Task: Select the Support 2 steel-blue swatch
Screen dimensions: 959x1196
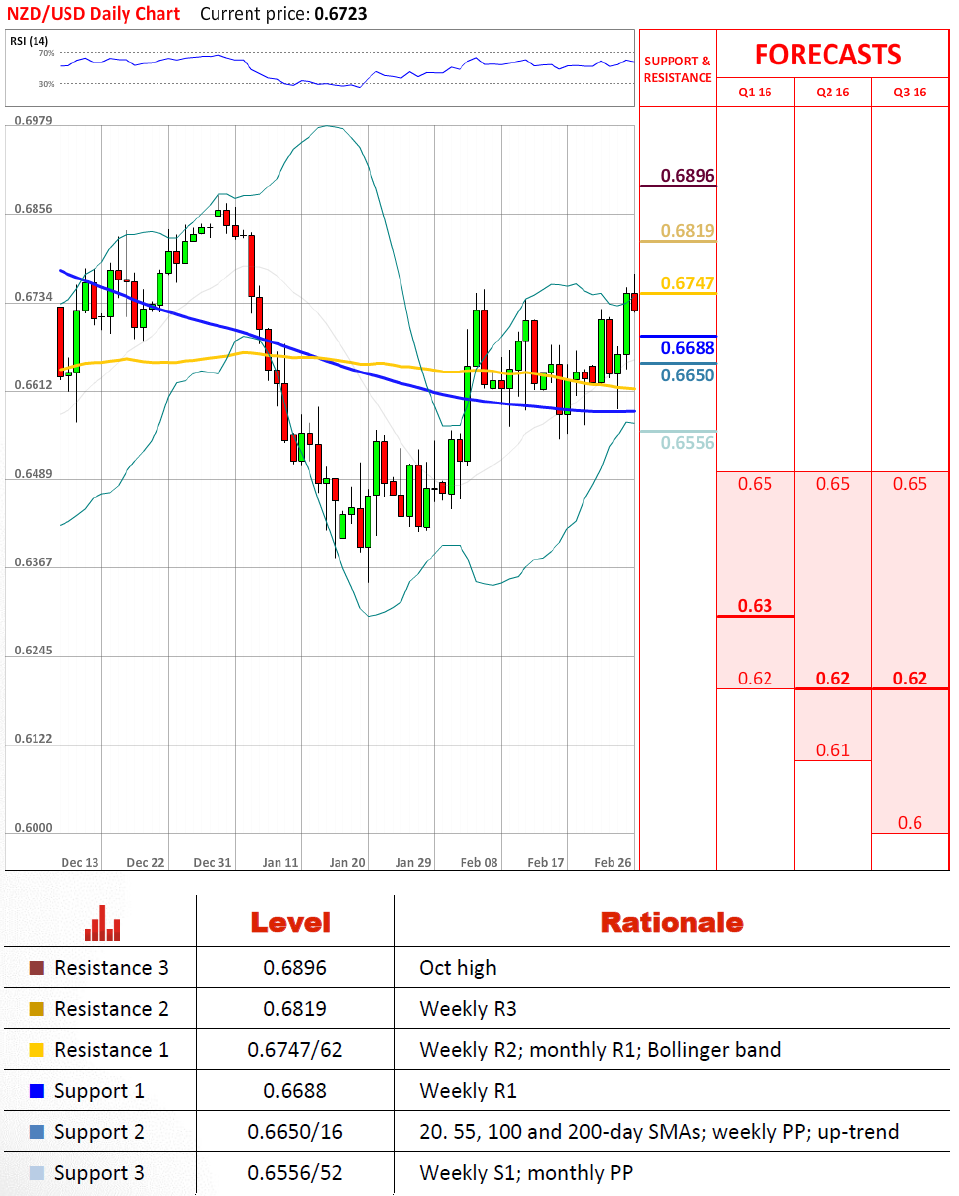Action: coord(37,1132)
